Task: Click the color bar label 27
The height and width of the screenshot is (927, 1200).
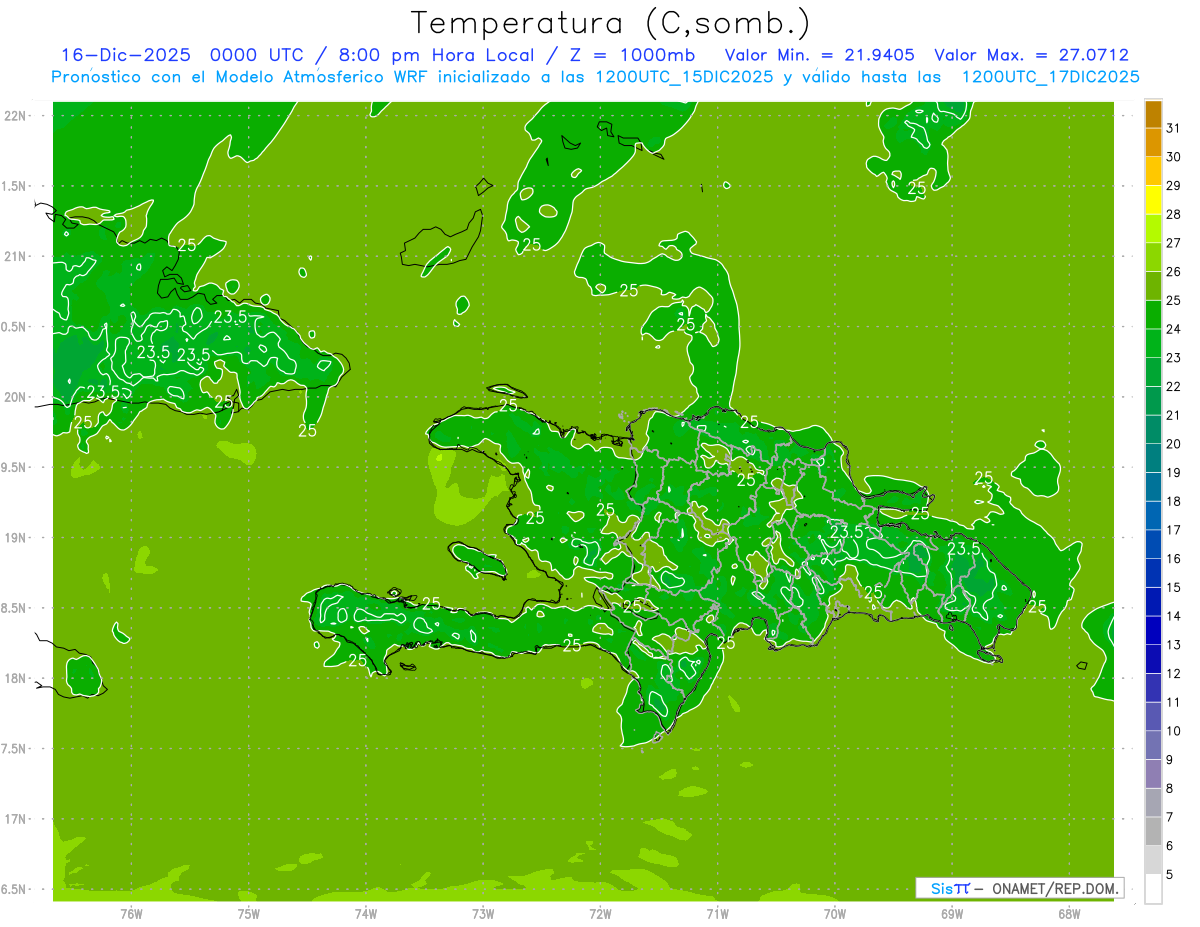Action: pos(1173,243)
